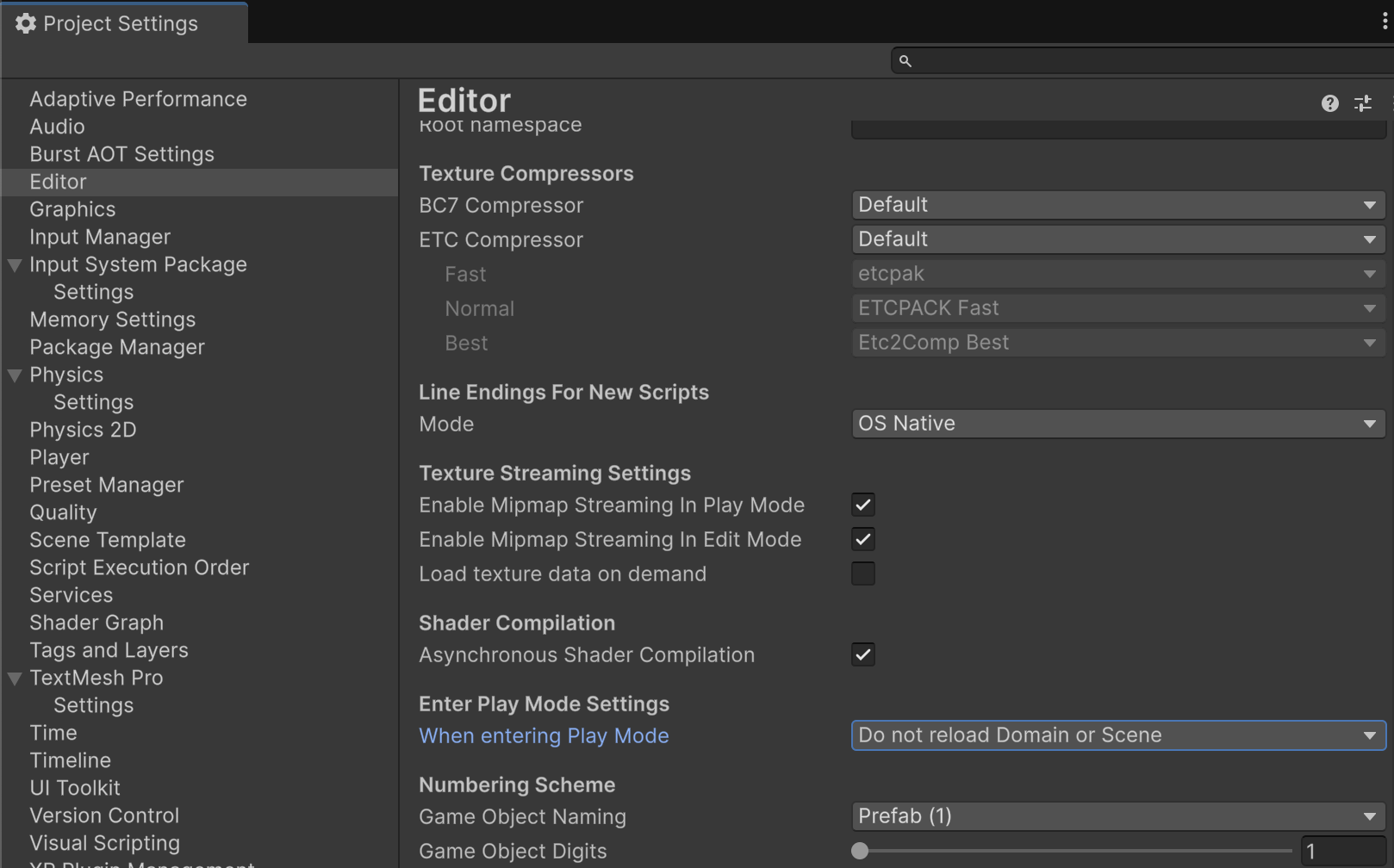1394x868 pixels.
Task: Open the Line Endings Mode dropdown
Action: [1117, 424]
